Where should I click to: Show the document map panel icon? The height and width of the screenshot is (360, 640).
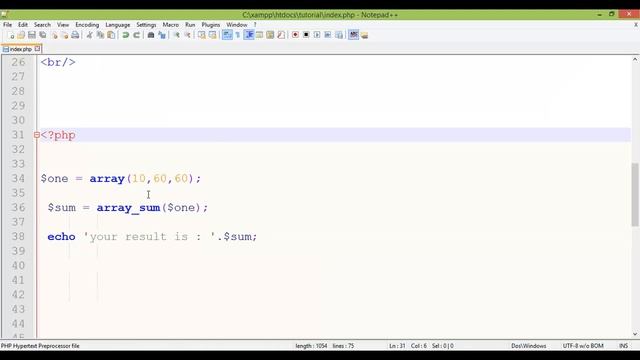[270, 35]
